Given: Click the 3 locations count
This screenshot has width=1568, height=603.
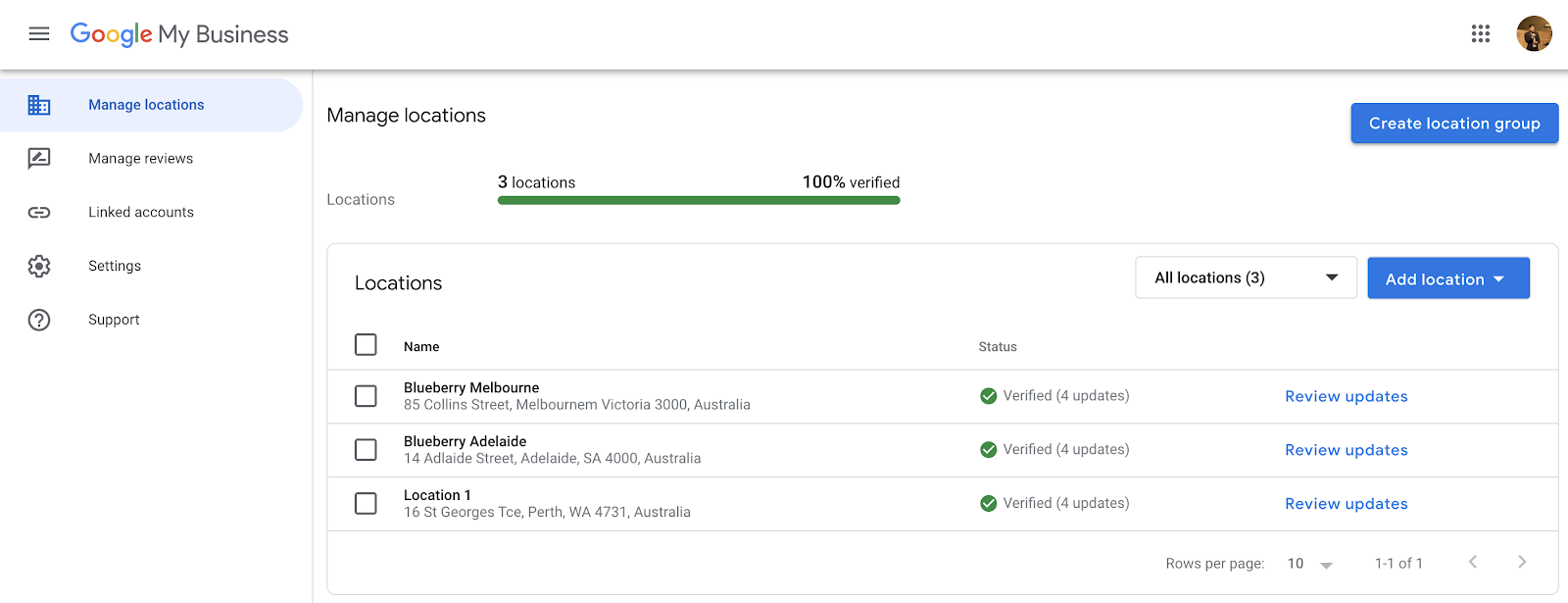Looking at the screenshot, I should coord(536,182).
